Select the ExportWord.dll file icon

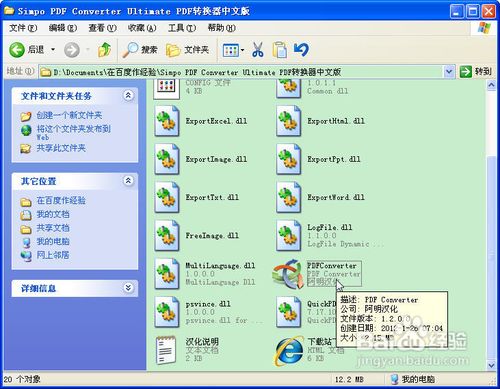click(x=289, y=197)
